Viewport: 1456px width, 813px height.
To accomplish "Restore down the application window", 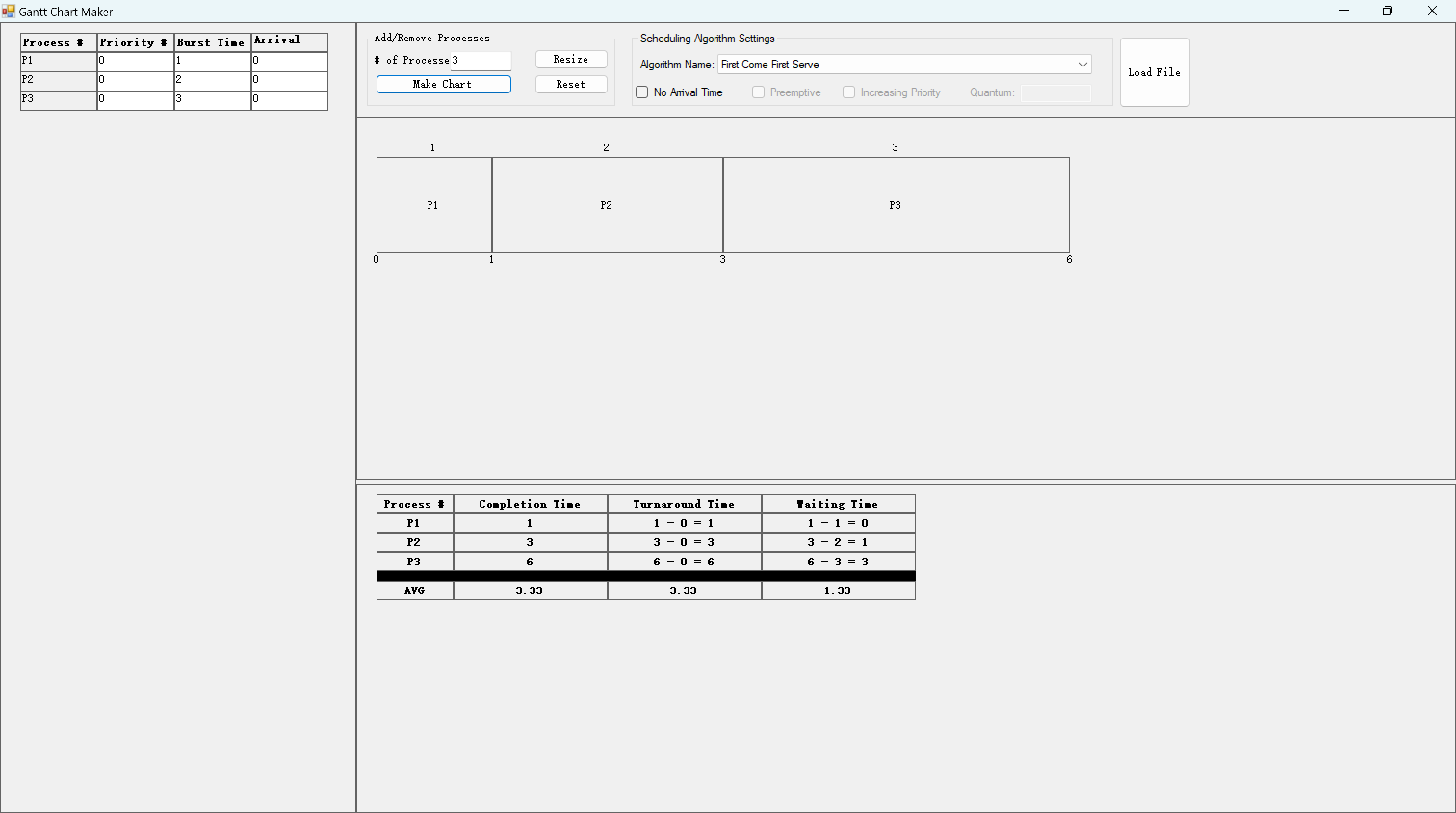I will (1387, 11).
